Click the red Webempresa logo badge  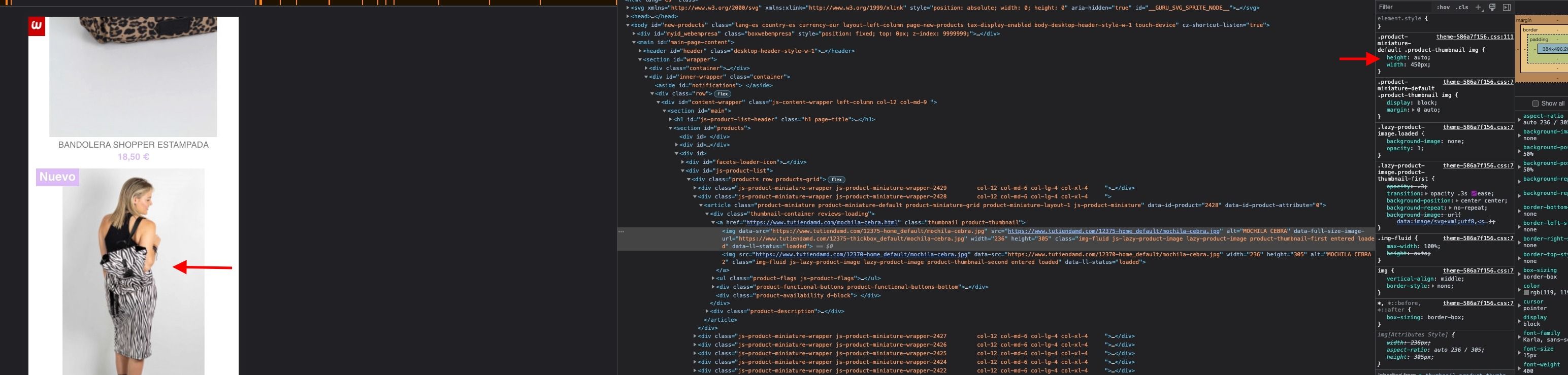(x=37, y=26)
